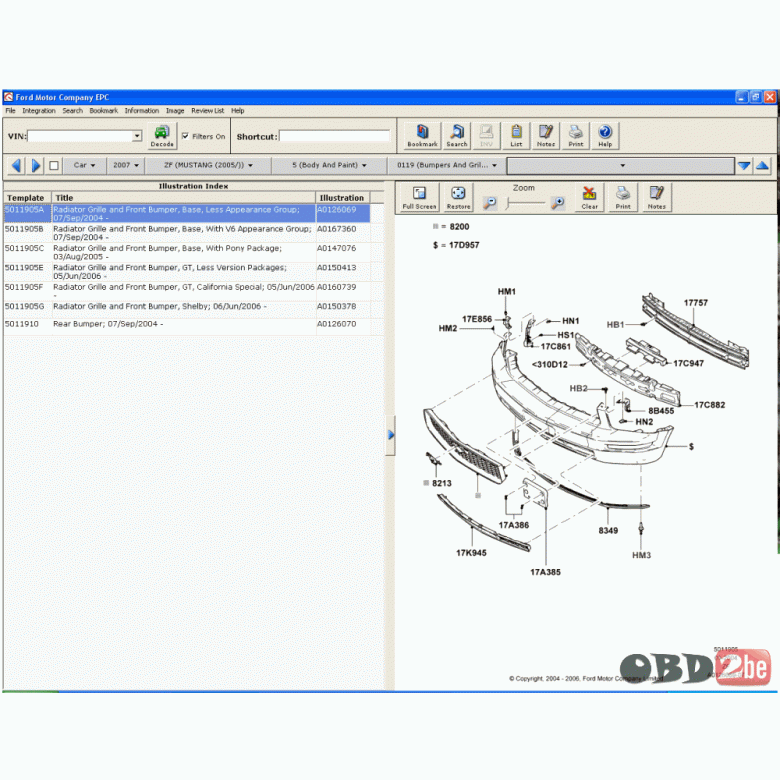780x780 pixels.
Task: Select row 5011905A Less Appearance Group
Action: point(187,213)
